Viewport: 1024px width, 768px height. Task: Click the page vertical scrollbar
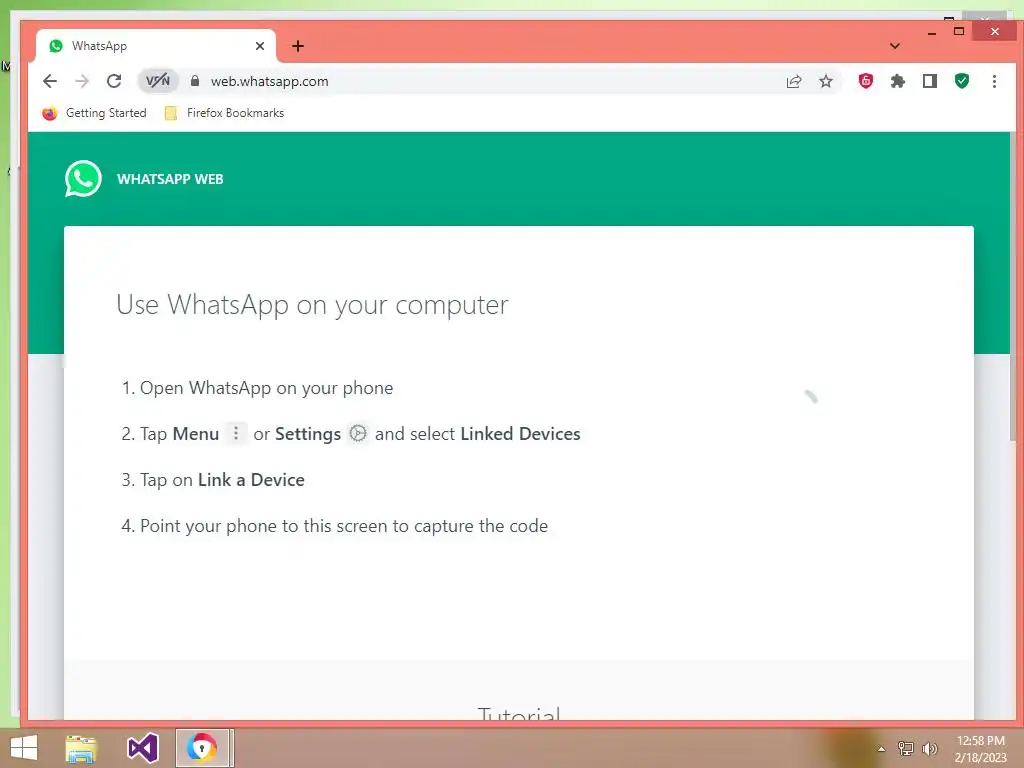[1015, 287]
